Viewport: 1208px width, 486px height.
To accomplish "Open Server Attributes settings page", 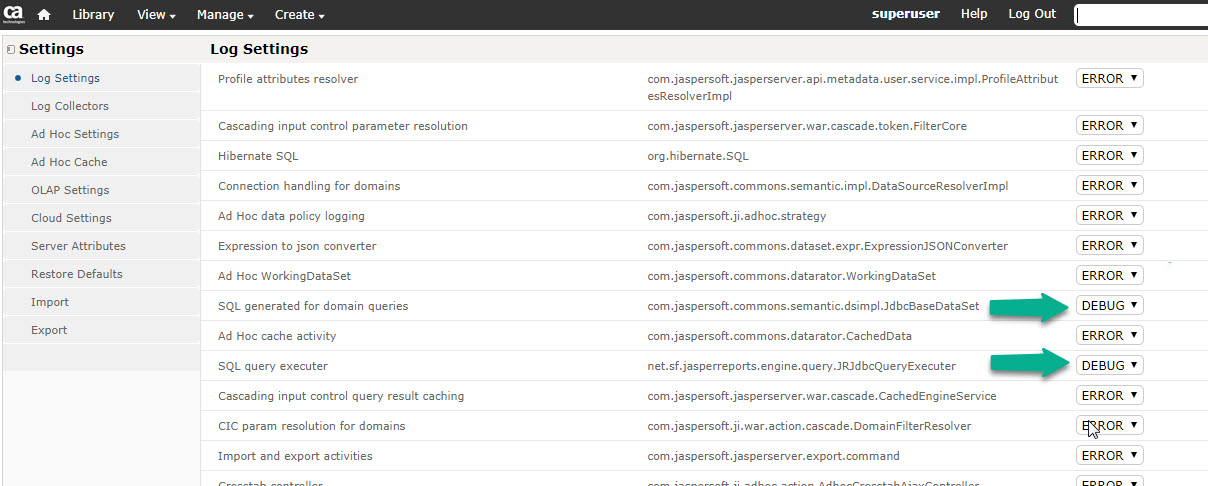I will pos(78,246).
